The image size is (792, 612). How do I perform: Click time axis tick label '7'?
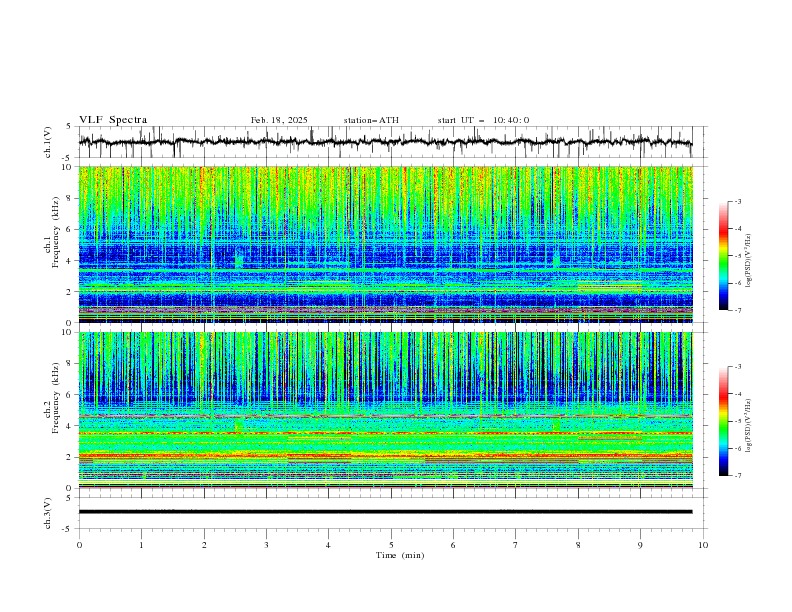(516, 545)
